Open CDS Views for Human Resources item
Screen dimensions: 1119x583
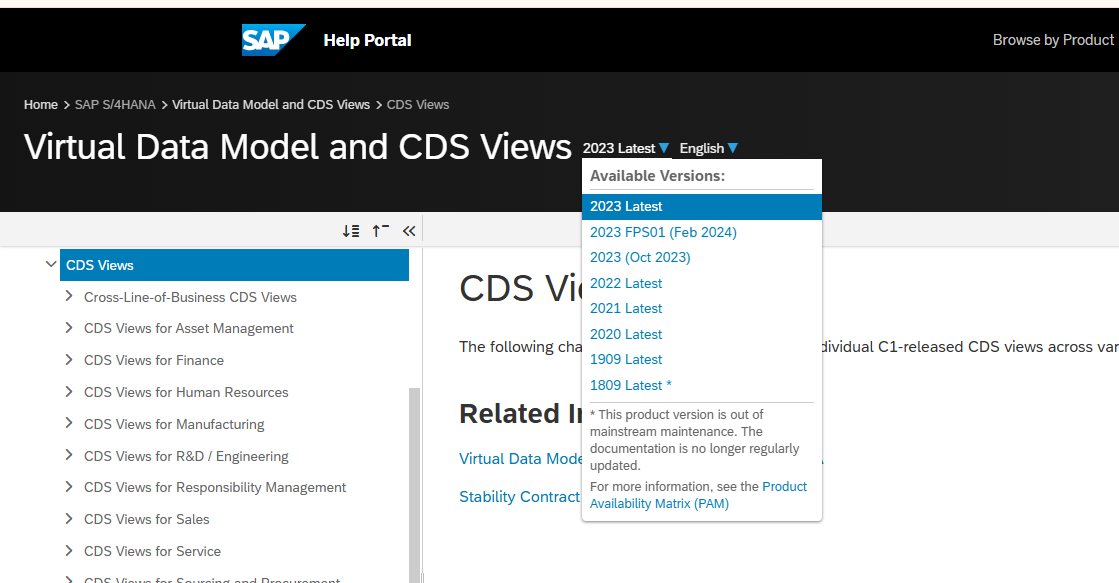186,392
